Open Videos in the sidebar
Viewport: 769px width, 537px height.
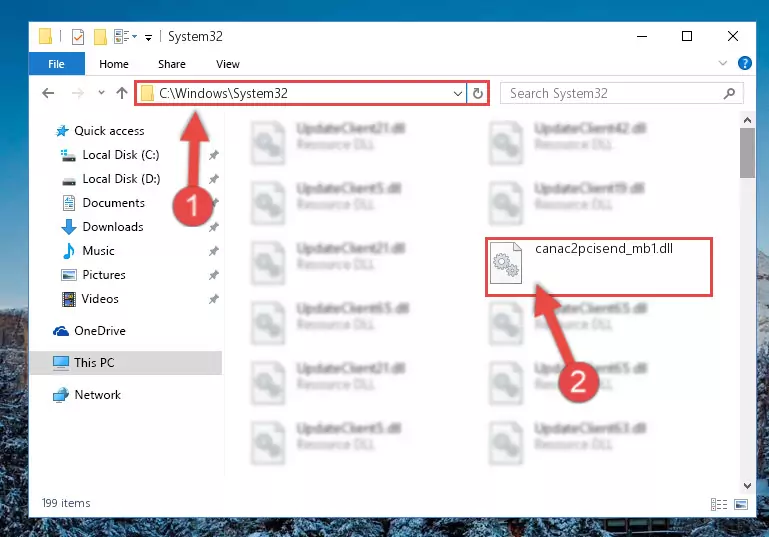(x=100, y=299)
